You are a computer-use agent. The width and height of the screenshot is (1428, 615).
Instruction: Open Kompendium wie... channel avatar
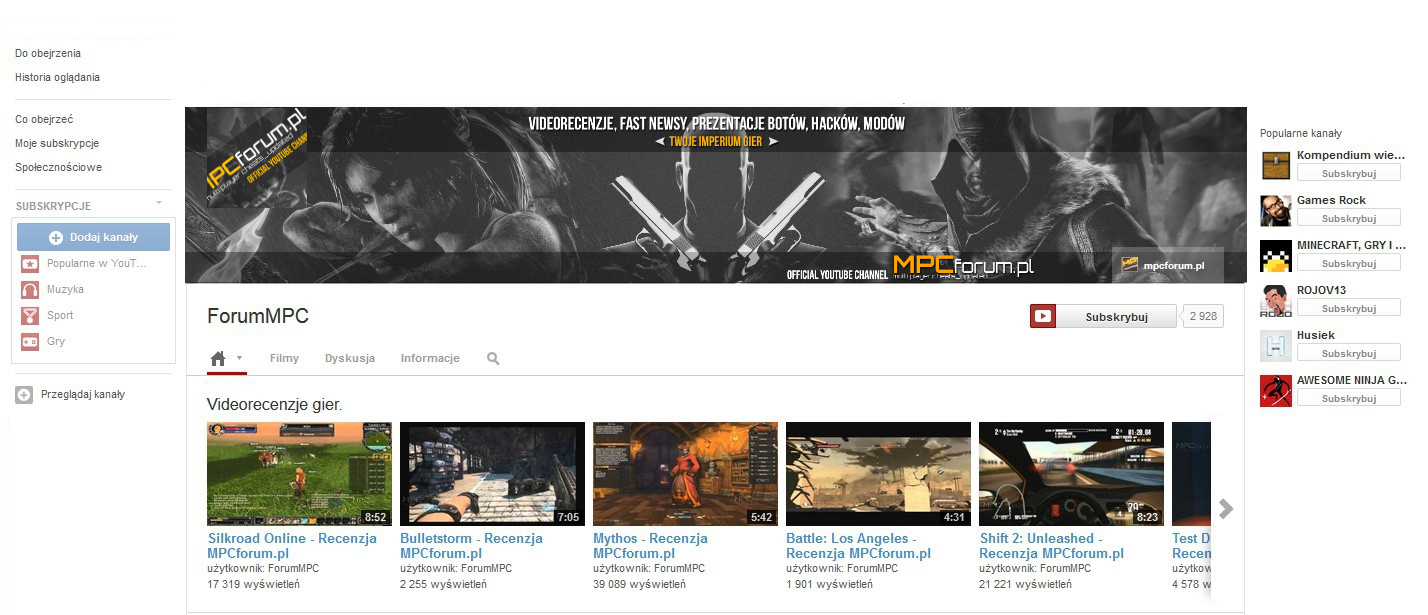1276,165
